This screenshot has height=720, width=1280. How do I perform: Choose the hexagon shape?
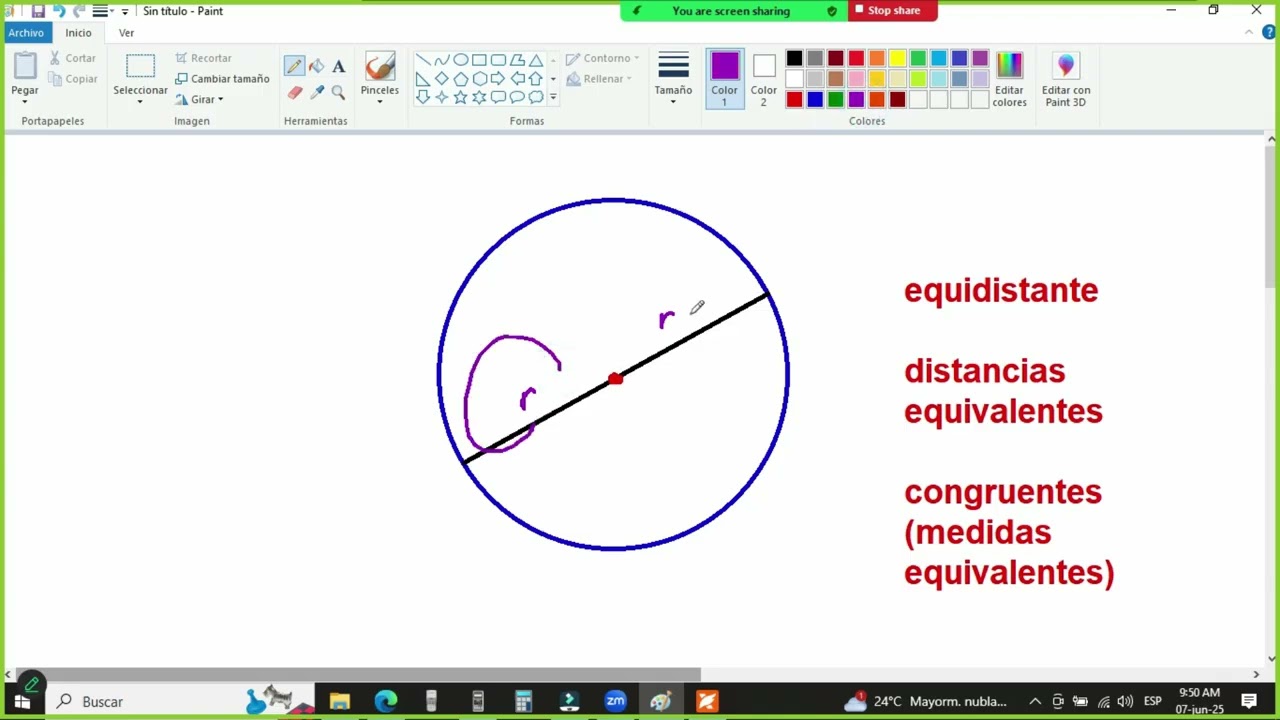click(x=479, y=79)
